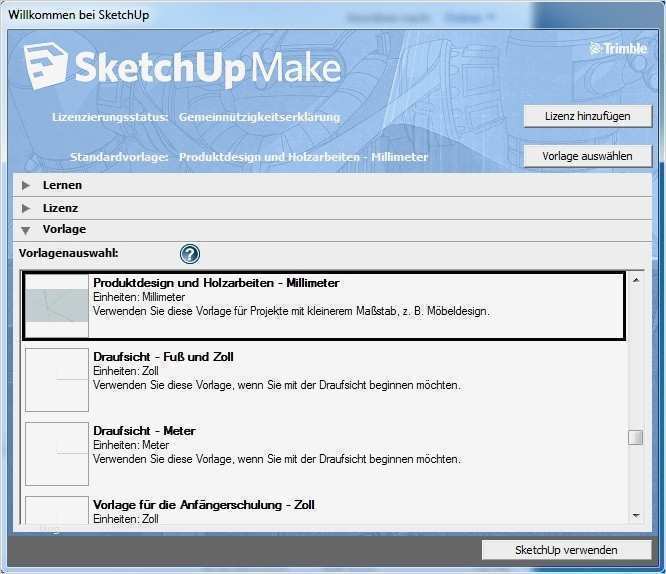Click the Trimble logo
The height and width of the screenshot is (574, 666).
618,48
